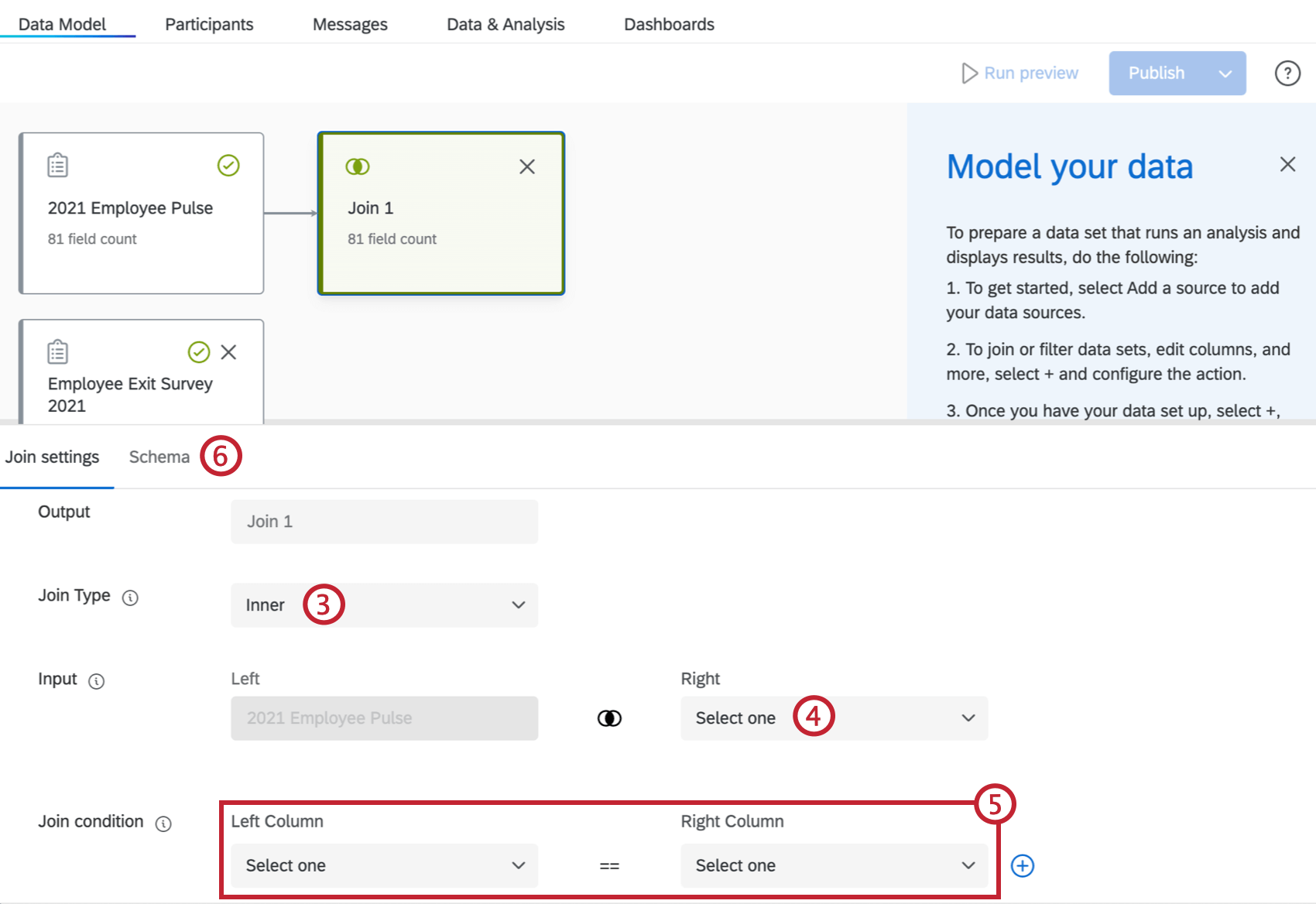Open the Participants tab
The image size is (1316, 904).
(209, 24)
